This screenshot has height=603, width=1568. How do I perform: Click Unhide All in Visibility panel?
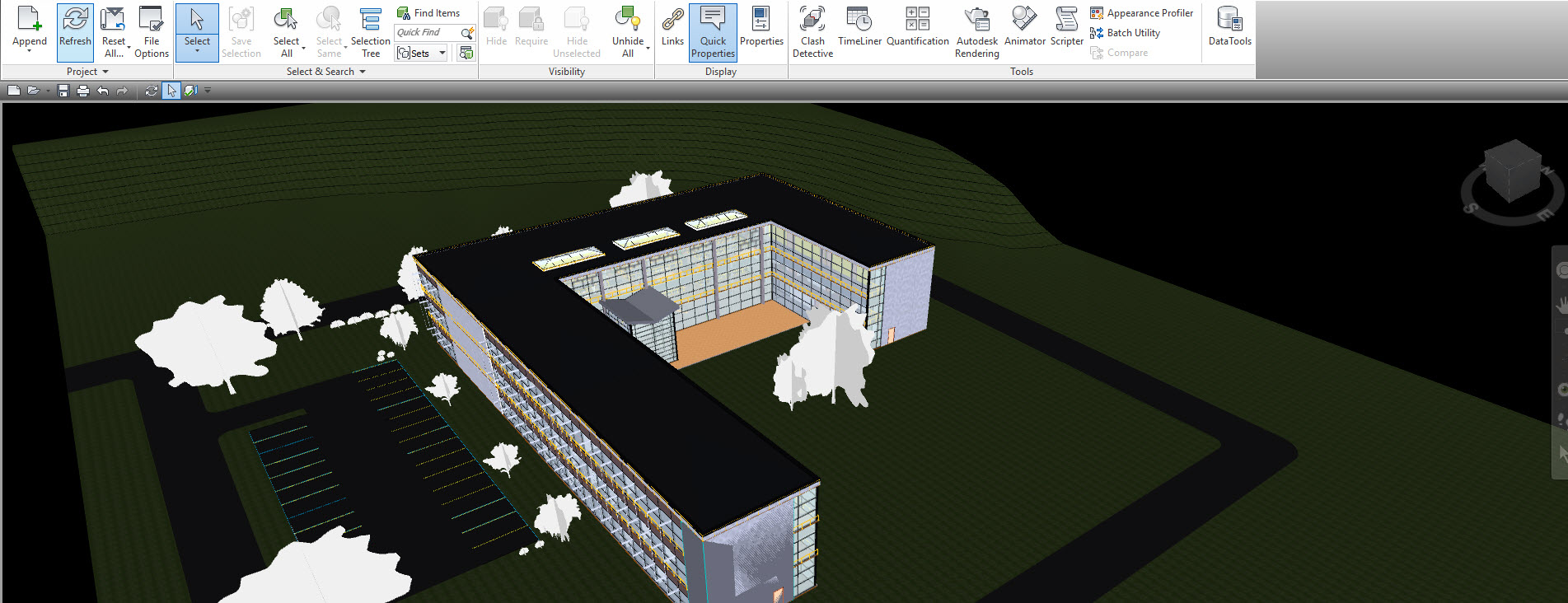pos(628,31)
